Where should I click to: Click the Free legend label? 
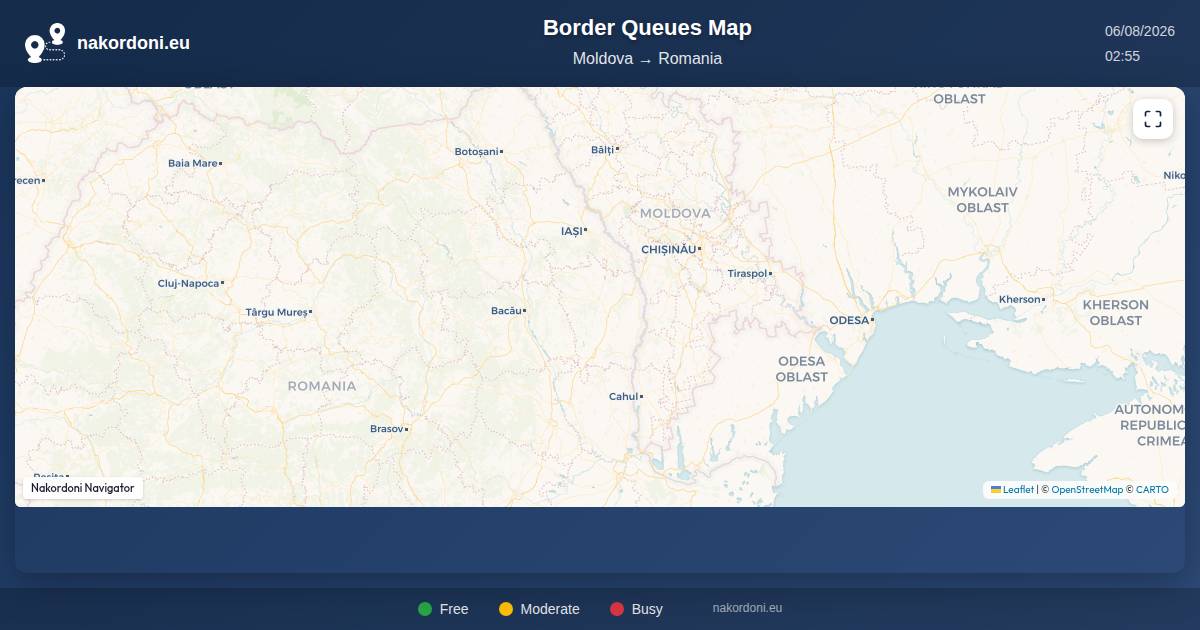click(454, 609)
